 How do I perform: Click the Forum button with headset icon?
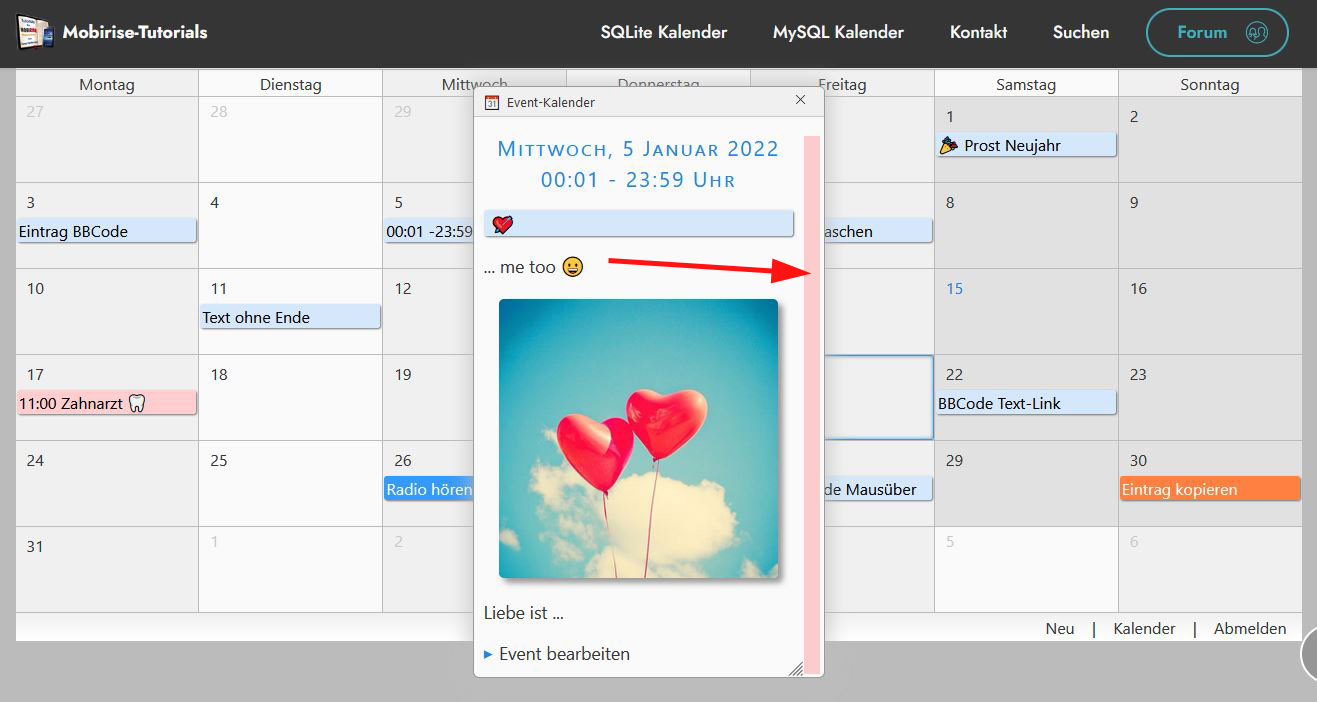tap(1216, 32)
